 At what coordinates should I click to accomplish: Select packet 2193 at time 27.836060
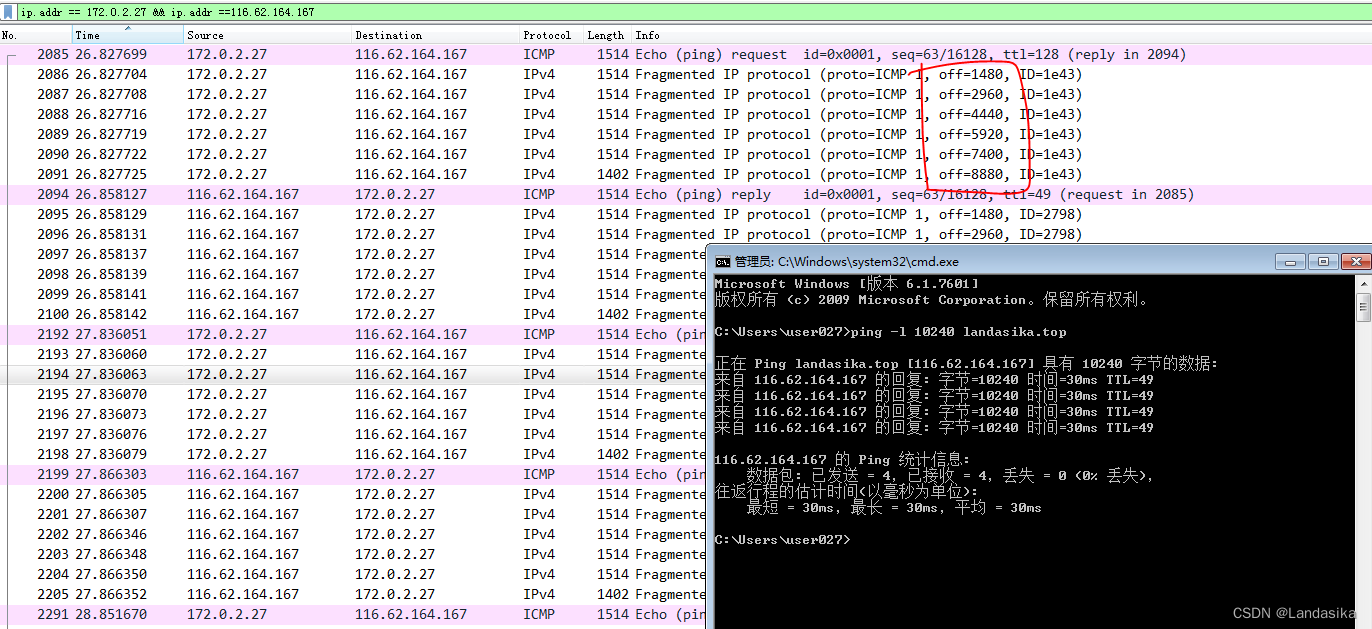point(353,354)
